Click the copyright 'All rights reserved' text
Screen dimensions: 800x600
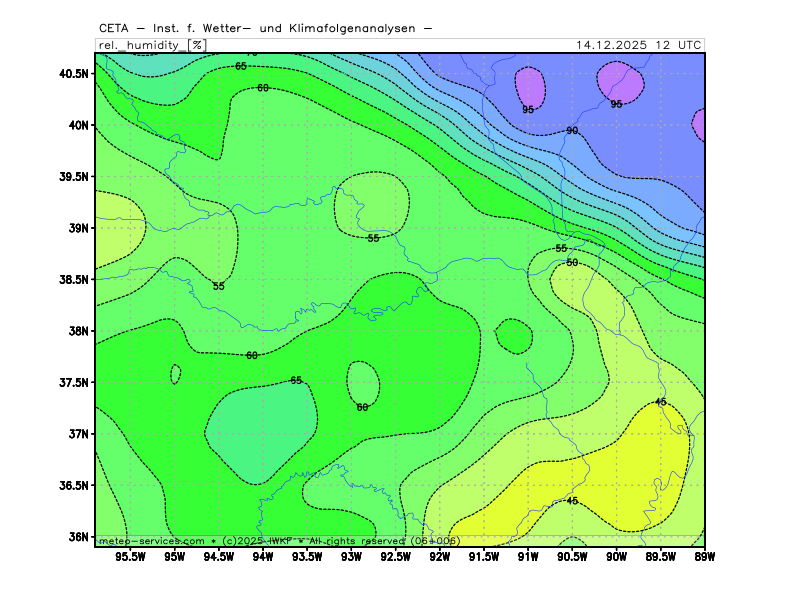click(352, 540)
